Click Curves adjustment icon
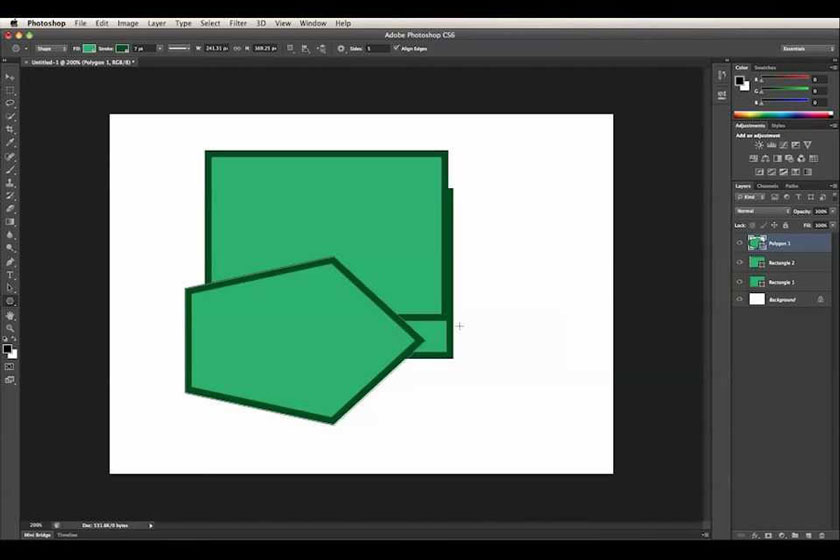Image resolution: width=840 pixels, height=560 pixels. click(783, 145)
